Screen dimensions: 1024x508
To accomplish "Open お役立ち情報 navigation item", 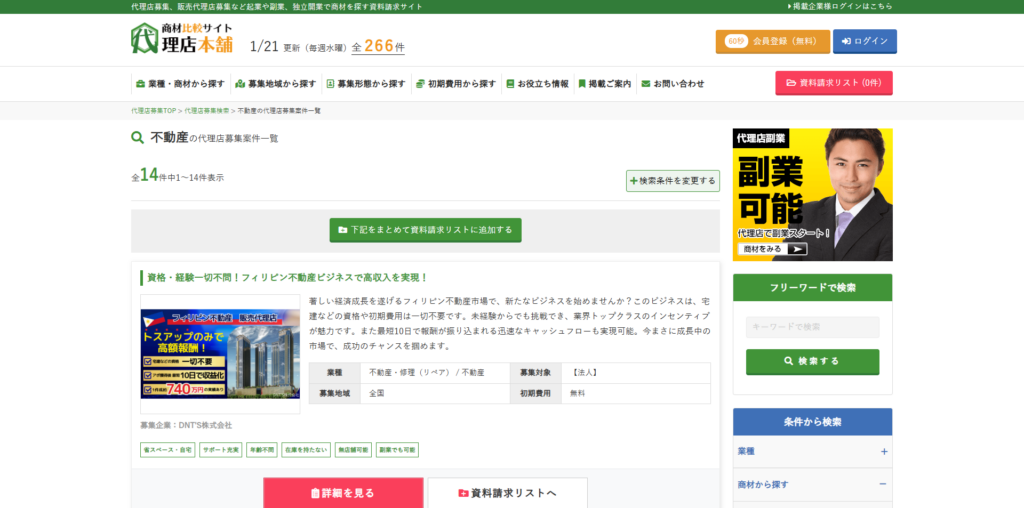I will coord(537,83).
